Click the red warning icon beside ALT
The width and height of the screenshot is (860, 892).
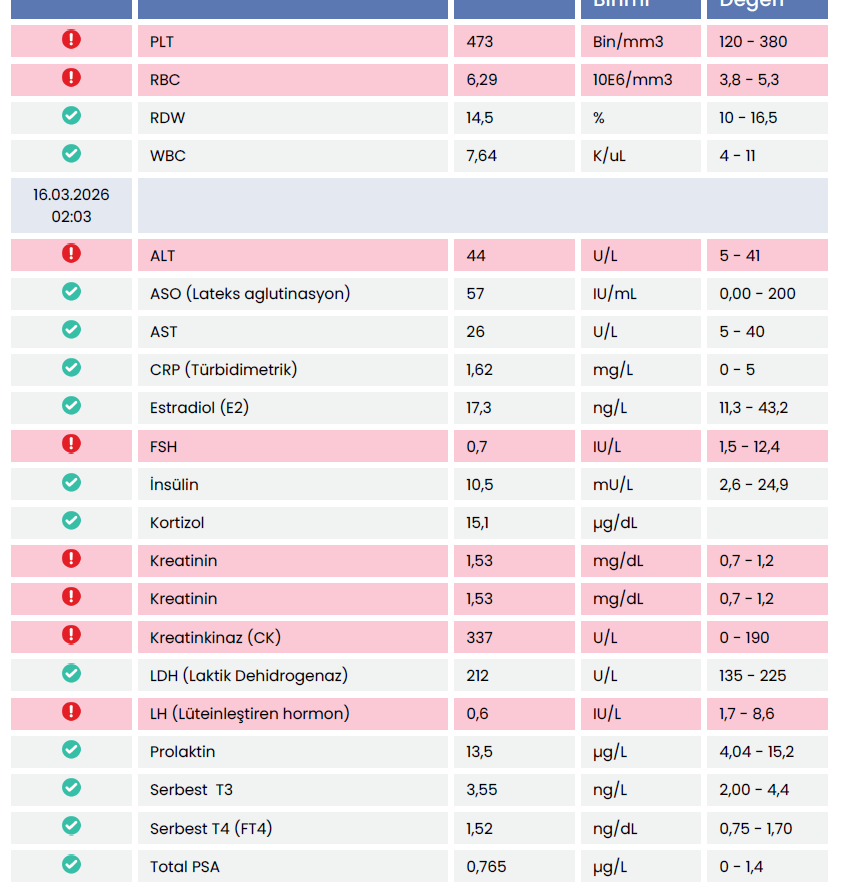tap(71, 254)
